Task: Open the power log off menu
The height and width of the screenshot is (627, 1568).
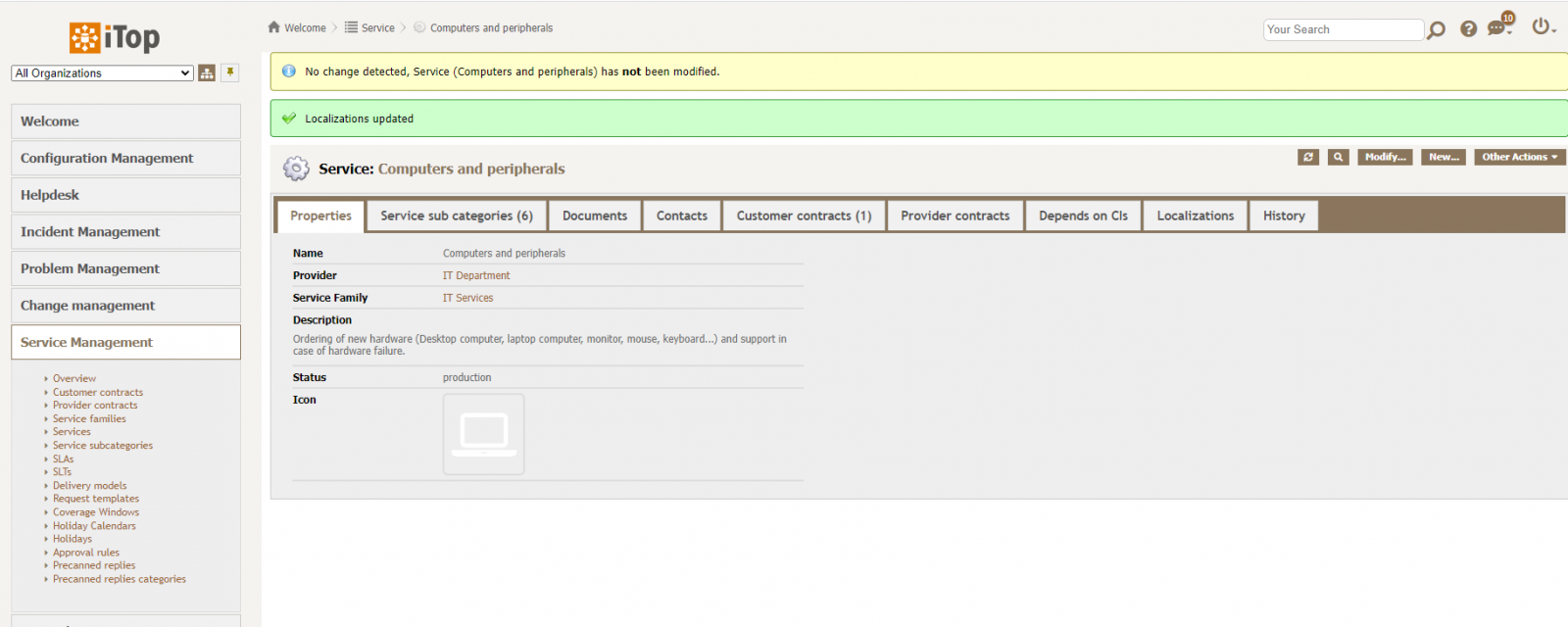Action: click(1543, 27)
